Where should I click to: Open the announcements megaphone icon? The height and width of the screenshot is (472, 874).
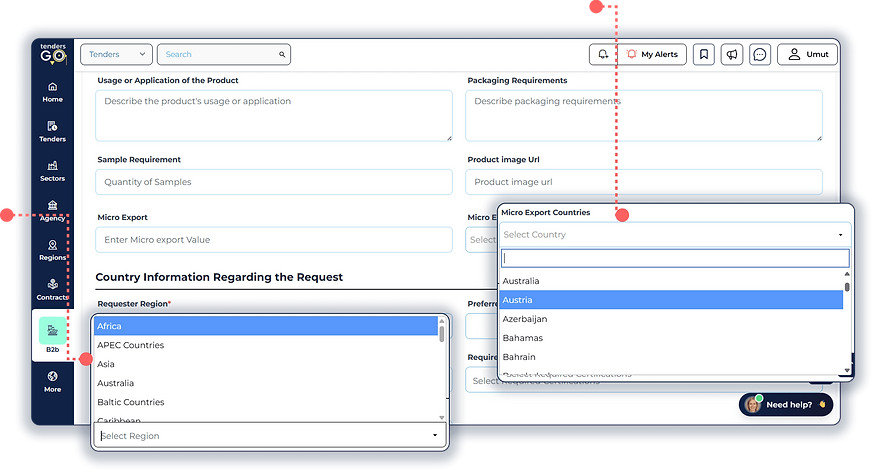tap(732, 55)
